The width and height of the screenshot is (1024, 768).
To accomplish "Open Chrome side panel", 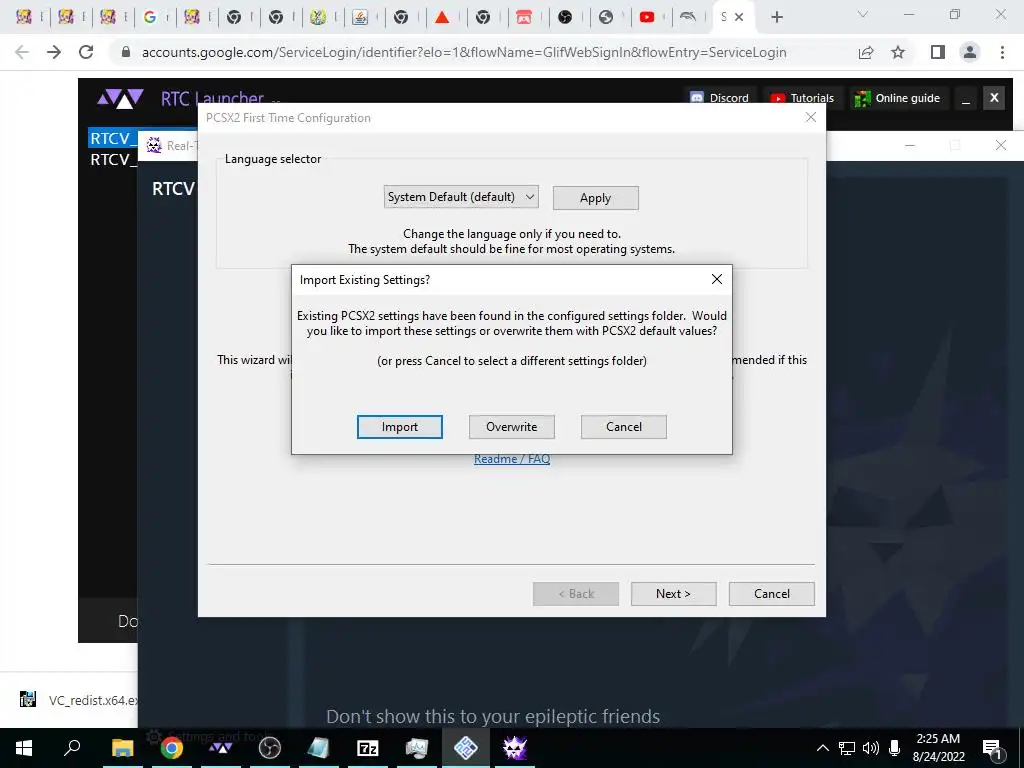I will point(938,52).
